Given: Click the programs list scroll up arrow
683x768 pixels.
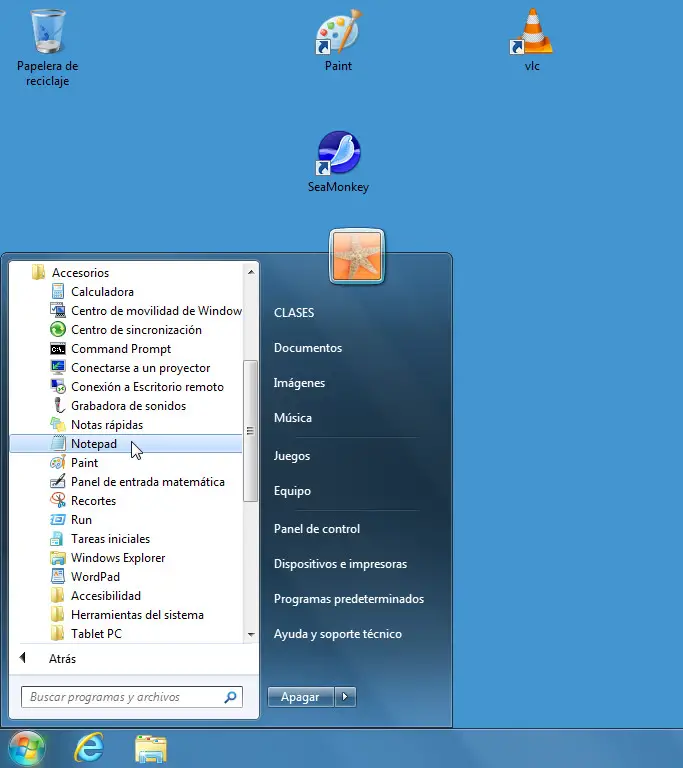Looking at the screenshot, I should (251, 272).
